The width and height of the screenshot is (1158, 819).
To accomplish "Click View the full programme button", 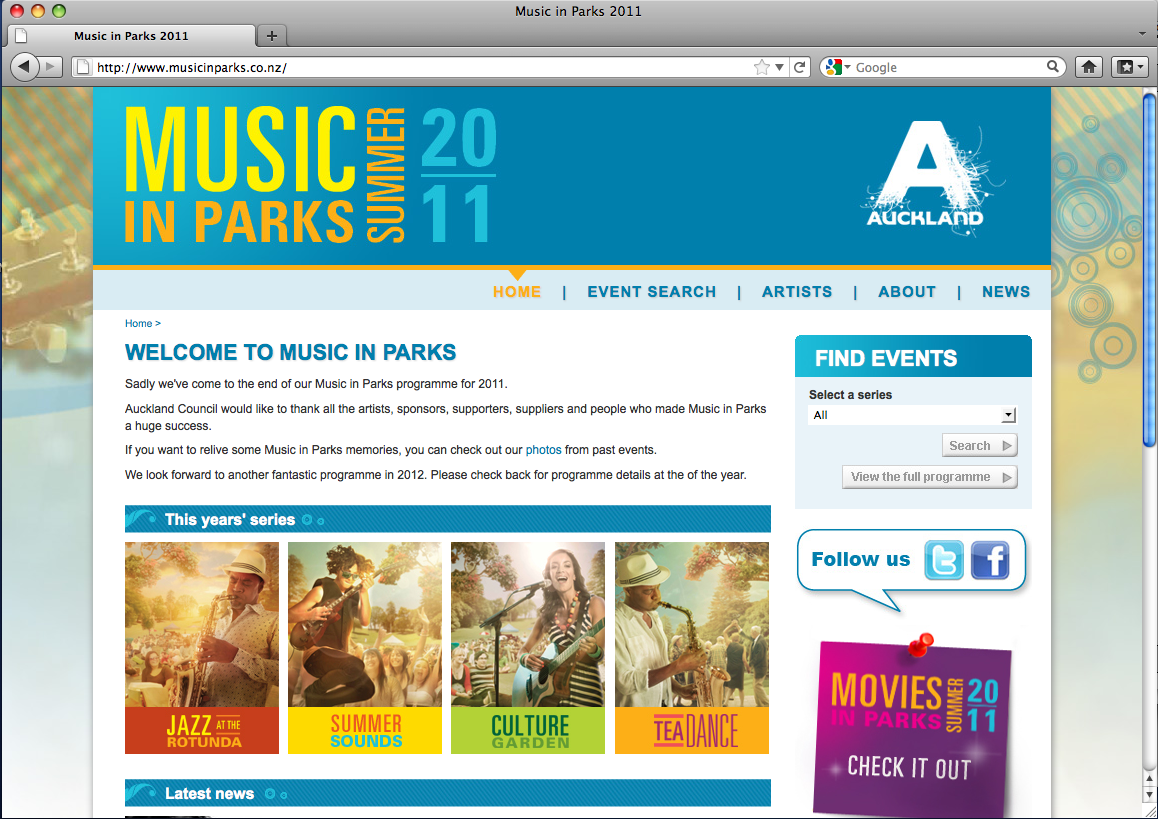I will click(x=930, y=477).
